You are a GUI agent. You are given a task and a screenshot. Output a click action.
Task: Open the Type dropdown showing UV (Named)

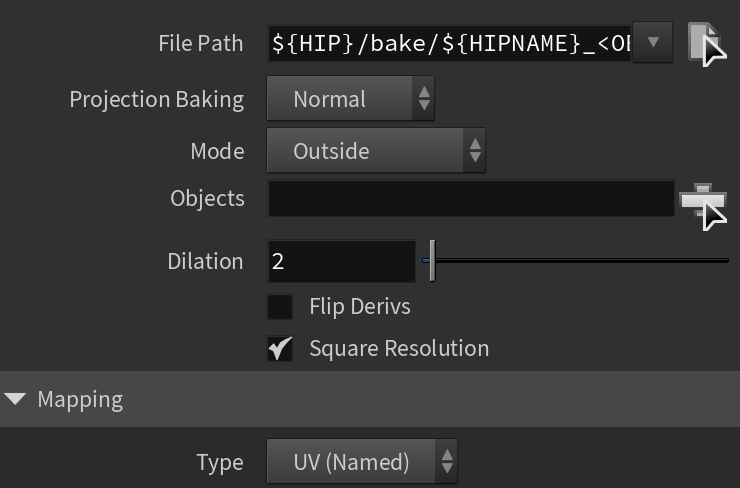pos(362,462)
